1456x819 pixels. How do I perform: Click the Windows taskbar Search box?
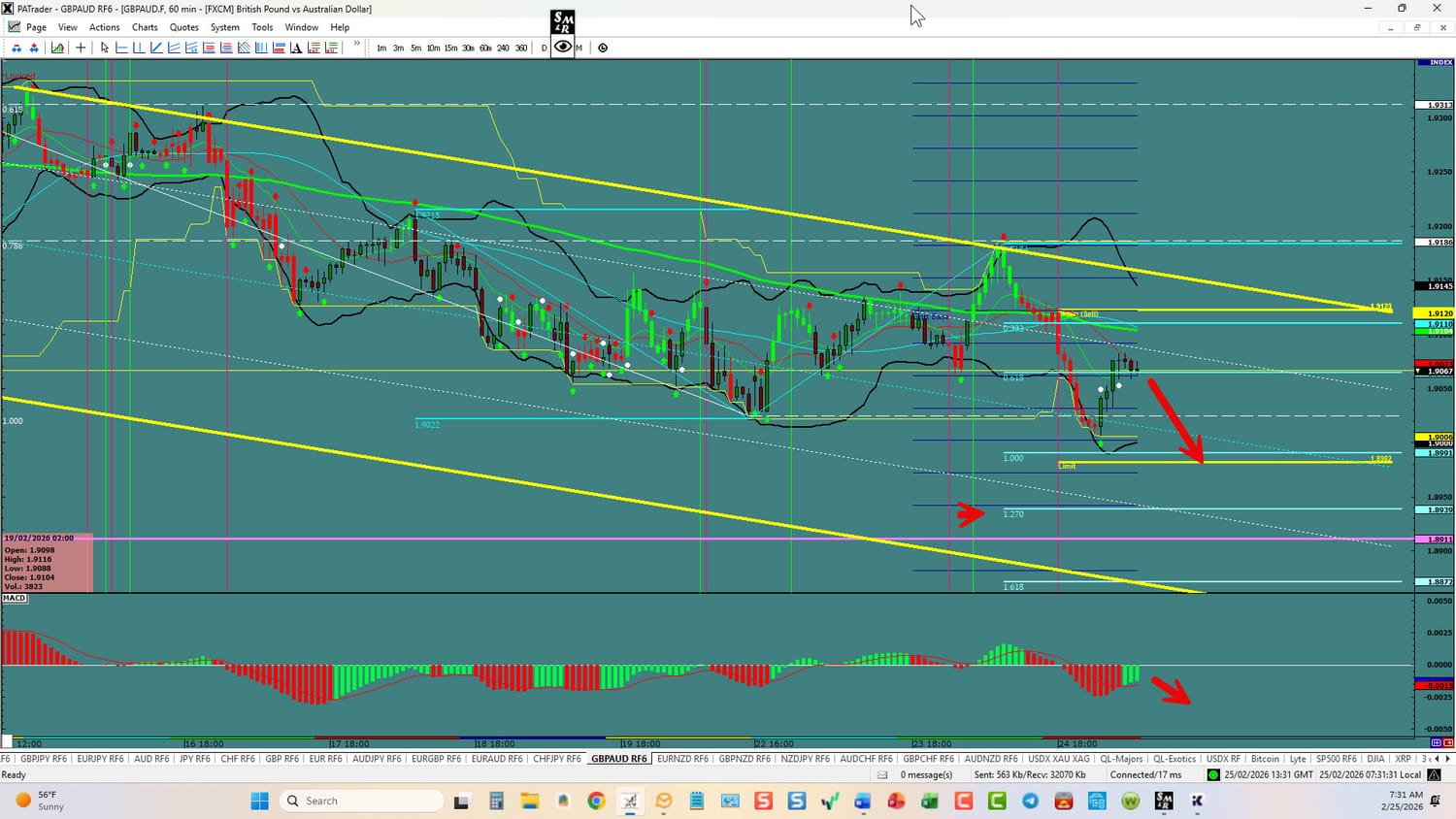361,801
